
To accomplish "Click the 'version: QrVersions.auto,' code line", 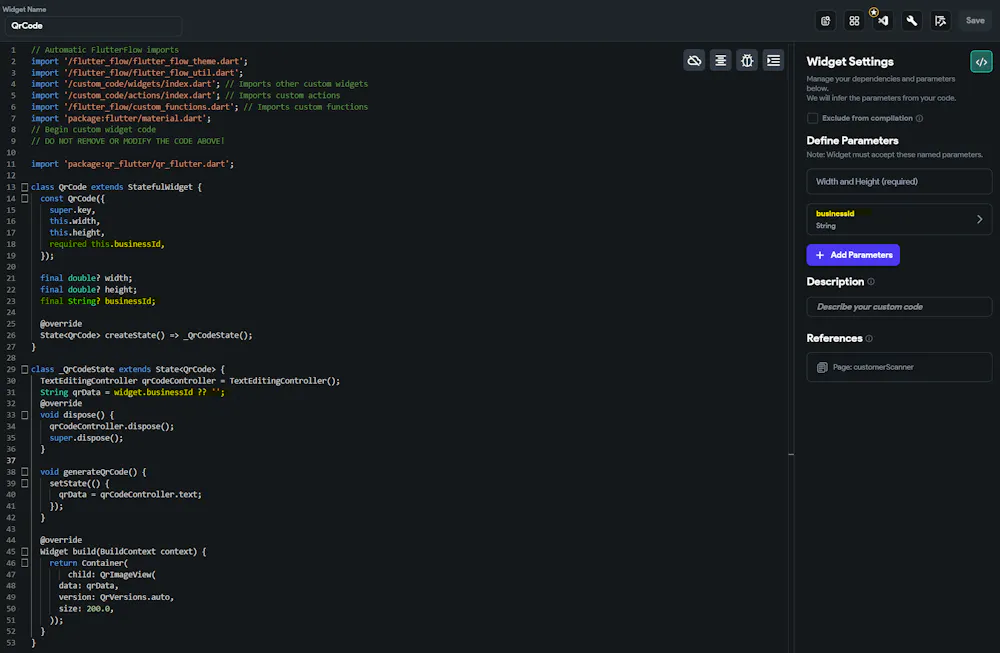I will 116,598.
